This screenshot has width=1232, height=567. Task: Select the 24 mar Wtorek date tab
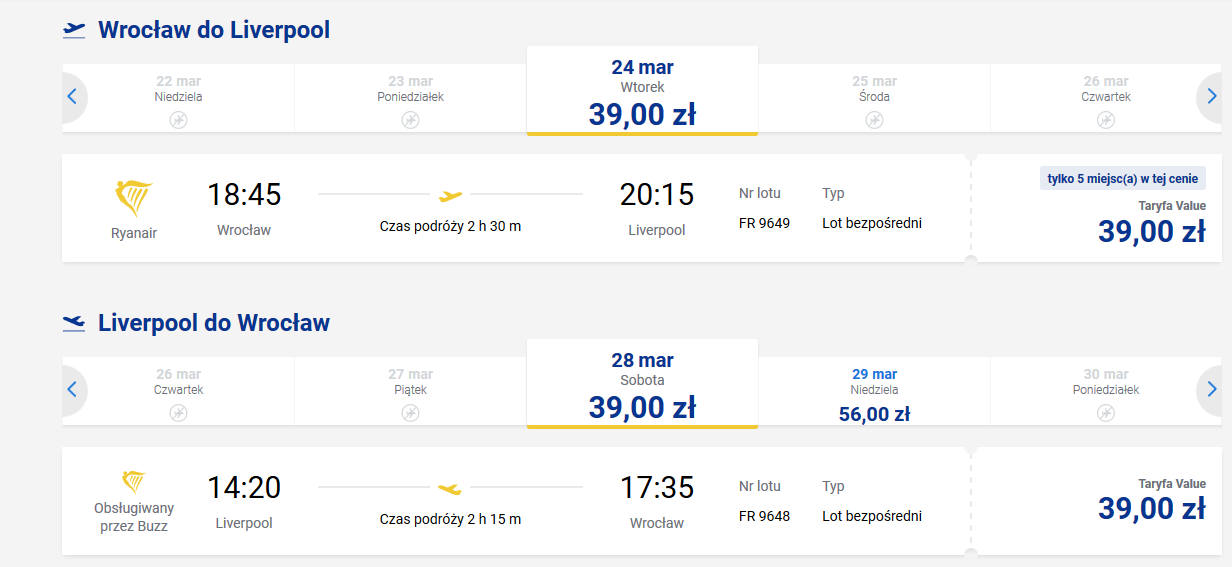(x=642, y=91)
